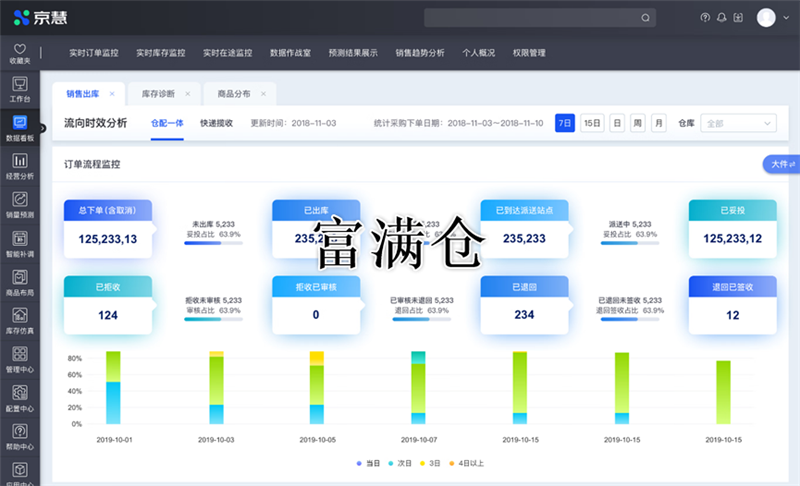Screen dimensions: 800x486
Task: Click the 已到达派送站点 card
Action: pyautogui.click(x=524, y=228)
